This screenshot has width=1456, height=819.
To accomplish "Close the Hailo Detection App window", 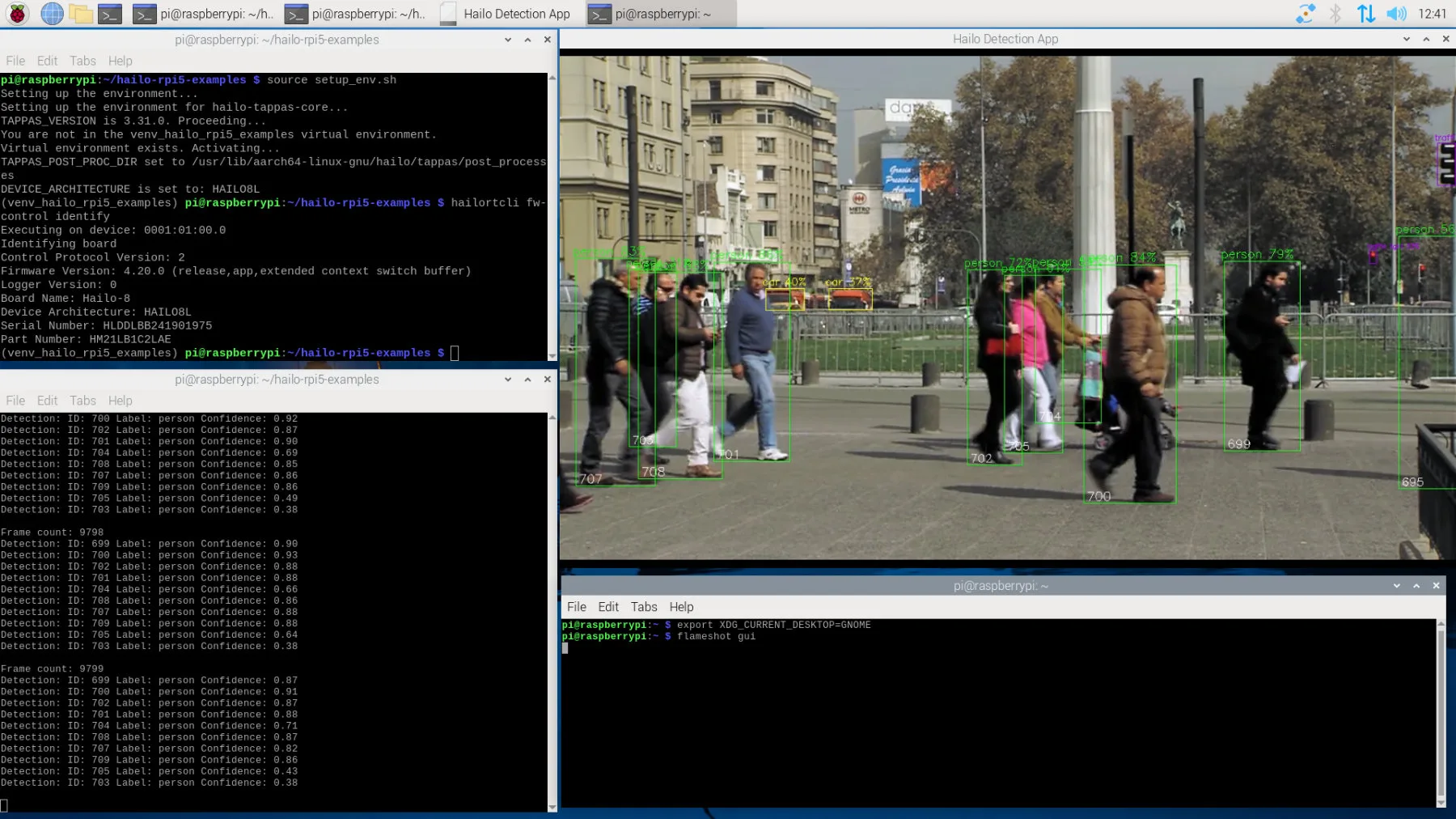I will click(1446, 39).
